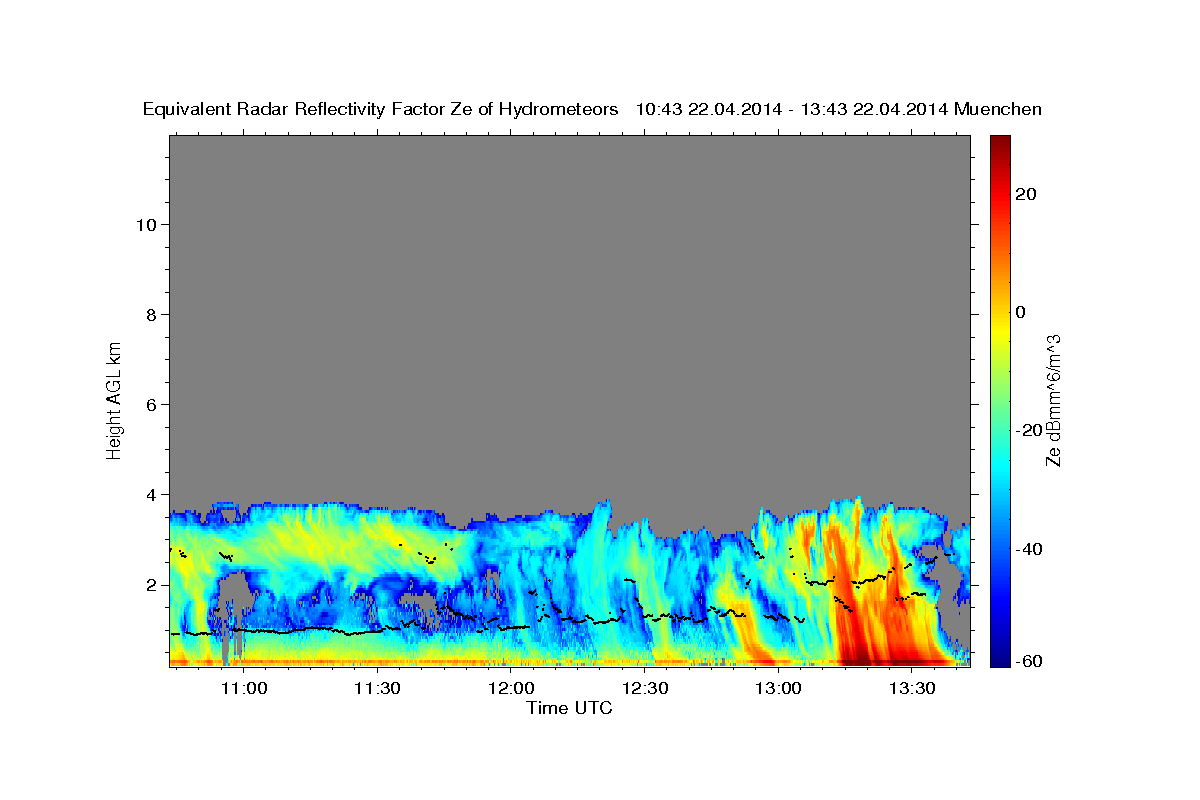Click the height tick label '4'
The image size is (1200, 800).
[151, 494]
